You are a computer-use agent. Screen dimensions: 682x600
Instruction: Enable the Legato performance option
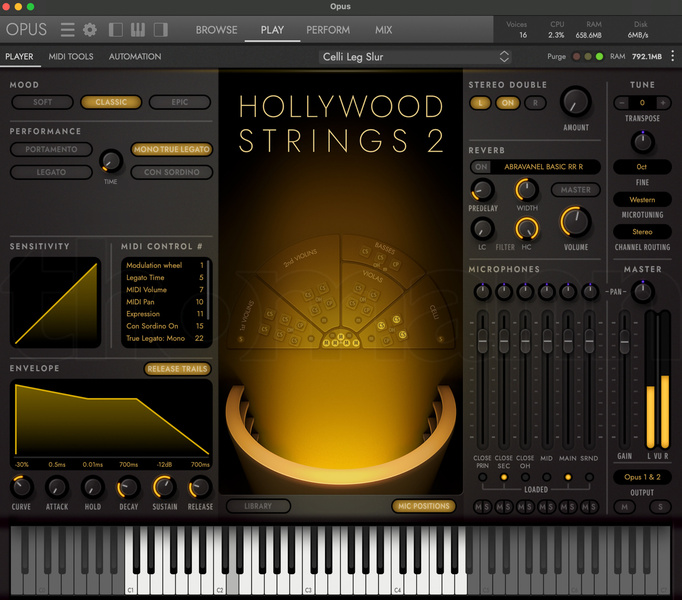tap(51, 172)
